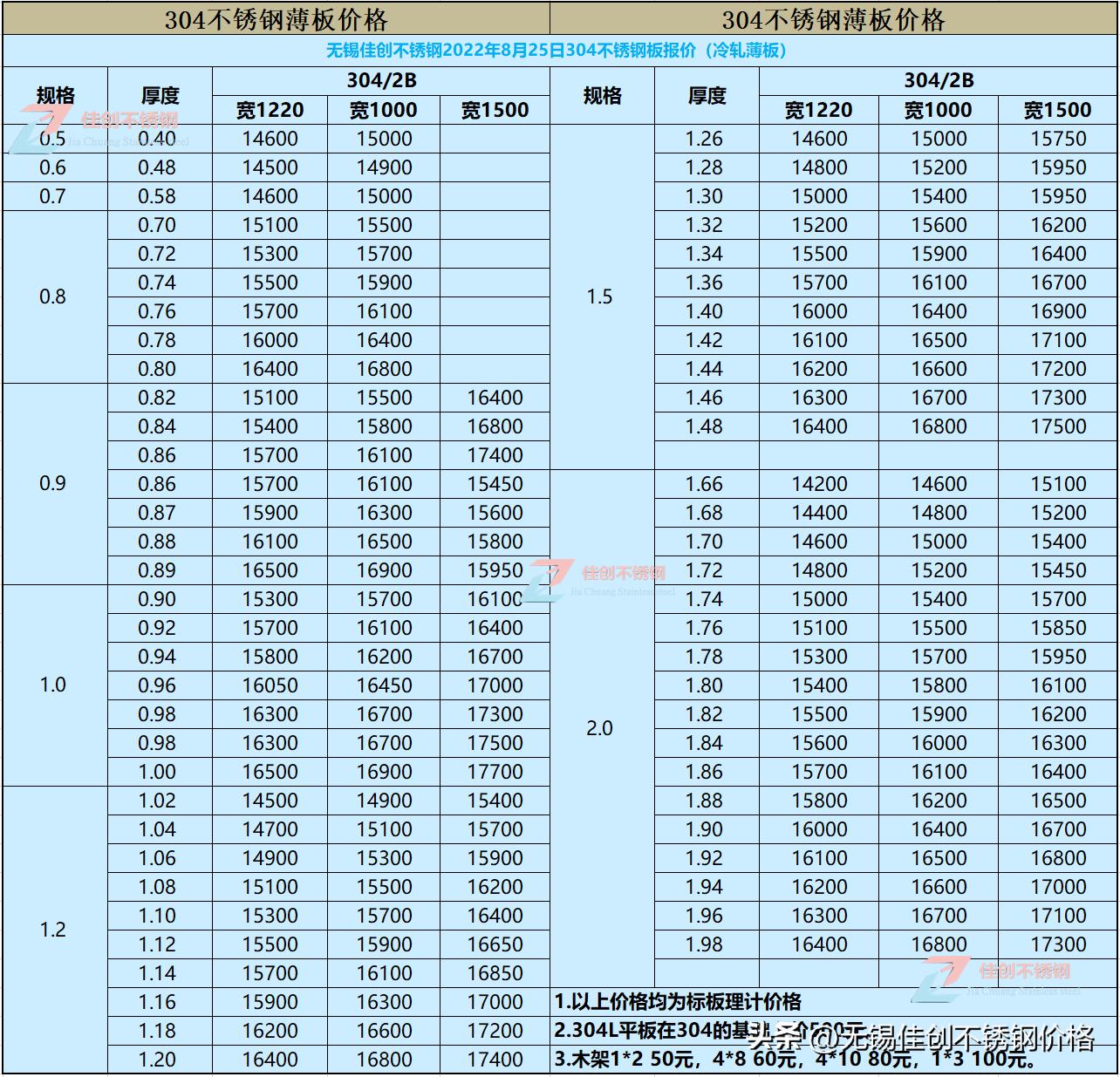Click the 头条 @无锡佳创不锈钢价格 attribution text
The image size is (1120, 1077).
922,1038
